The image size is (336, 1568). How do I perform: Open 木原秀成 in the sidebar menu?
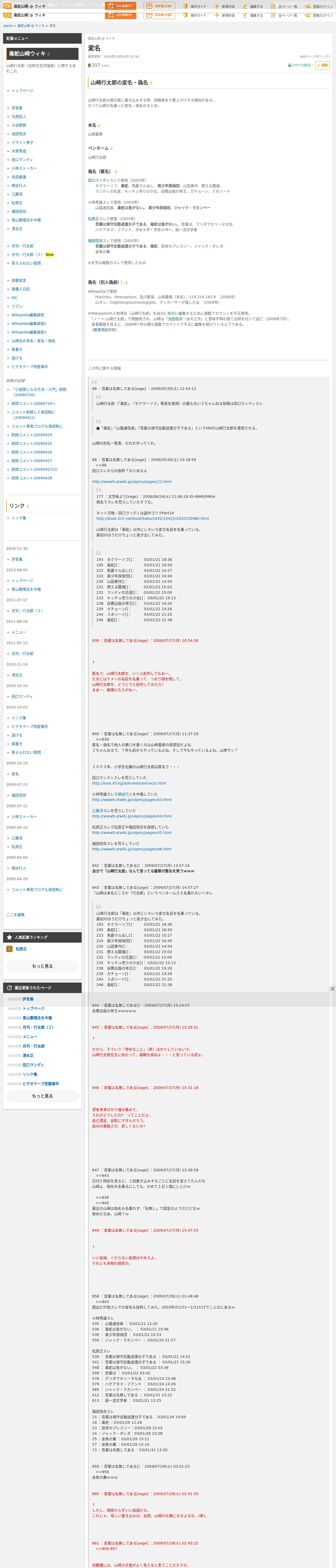coord(19,151)
